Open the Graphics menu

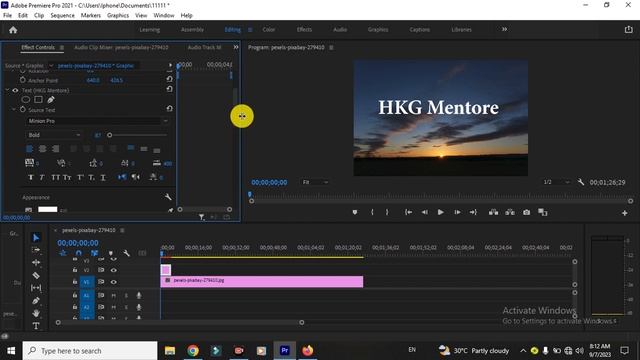pyautogui.click(x=118, y=16)
